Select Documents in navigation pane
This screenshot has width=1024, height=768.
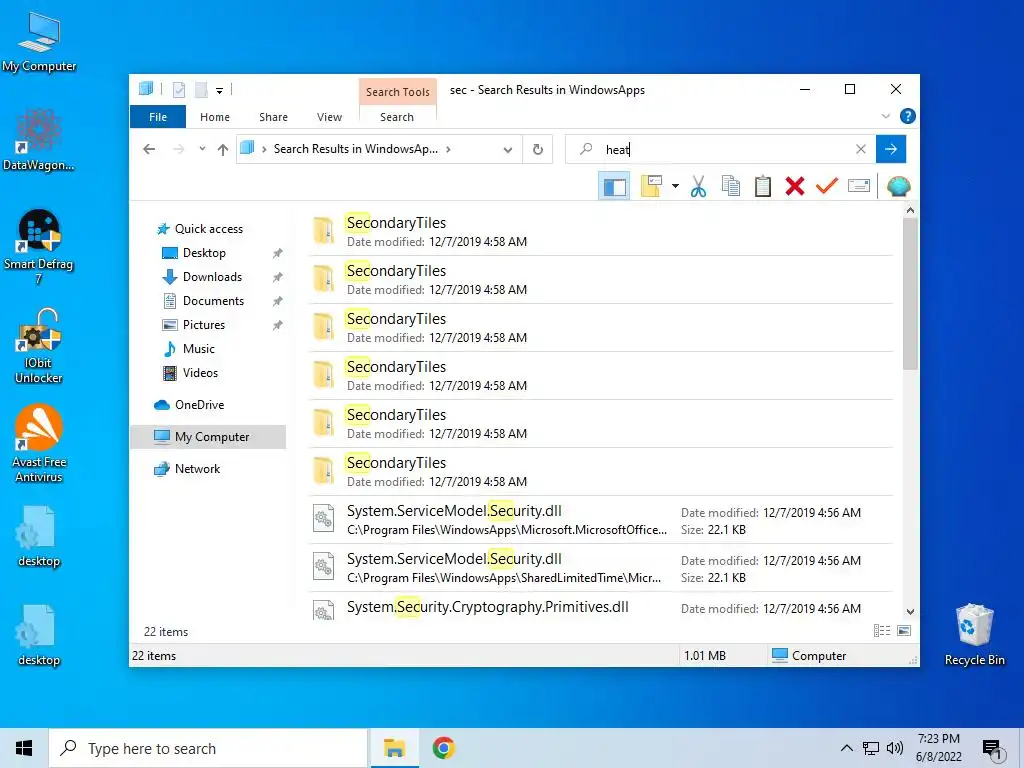click(x=213, y=301)
